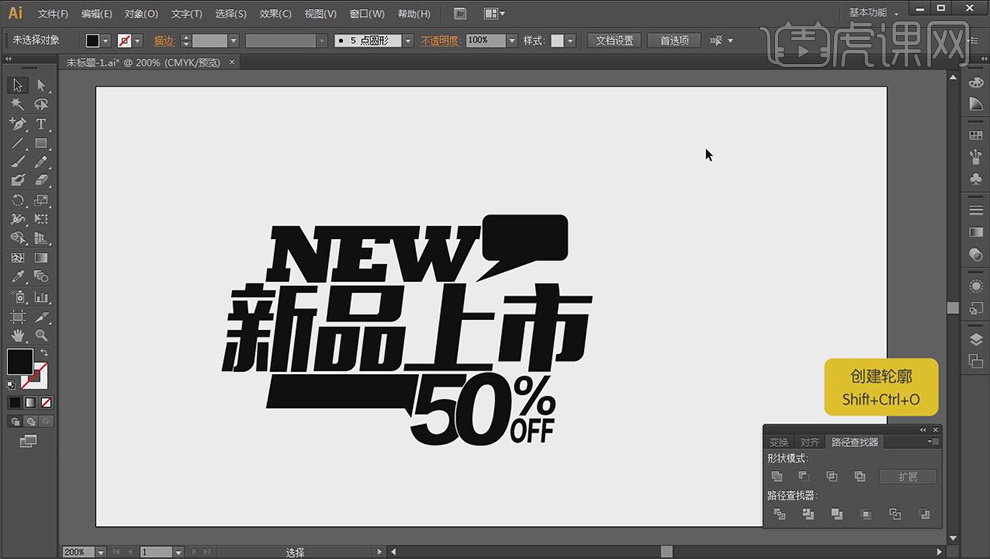
Task: Open the 效果(C) menu
Action: 275,14
